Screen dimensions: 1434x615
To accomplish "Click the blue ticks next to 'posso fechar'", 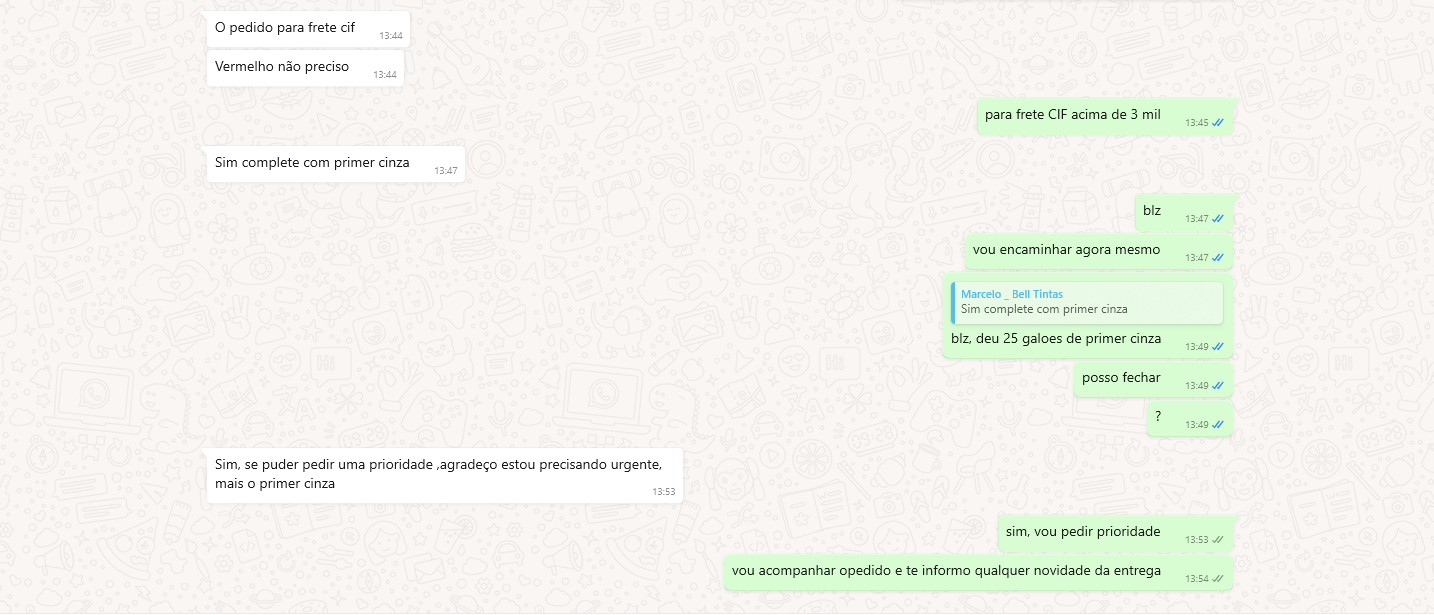I will [x=1218, y=385].
